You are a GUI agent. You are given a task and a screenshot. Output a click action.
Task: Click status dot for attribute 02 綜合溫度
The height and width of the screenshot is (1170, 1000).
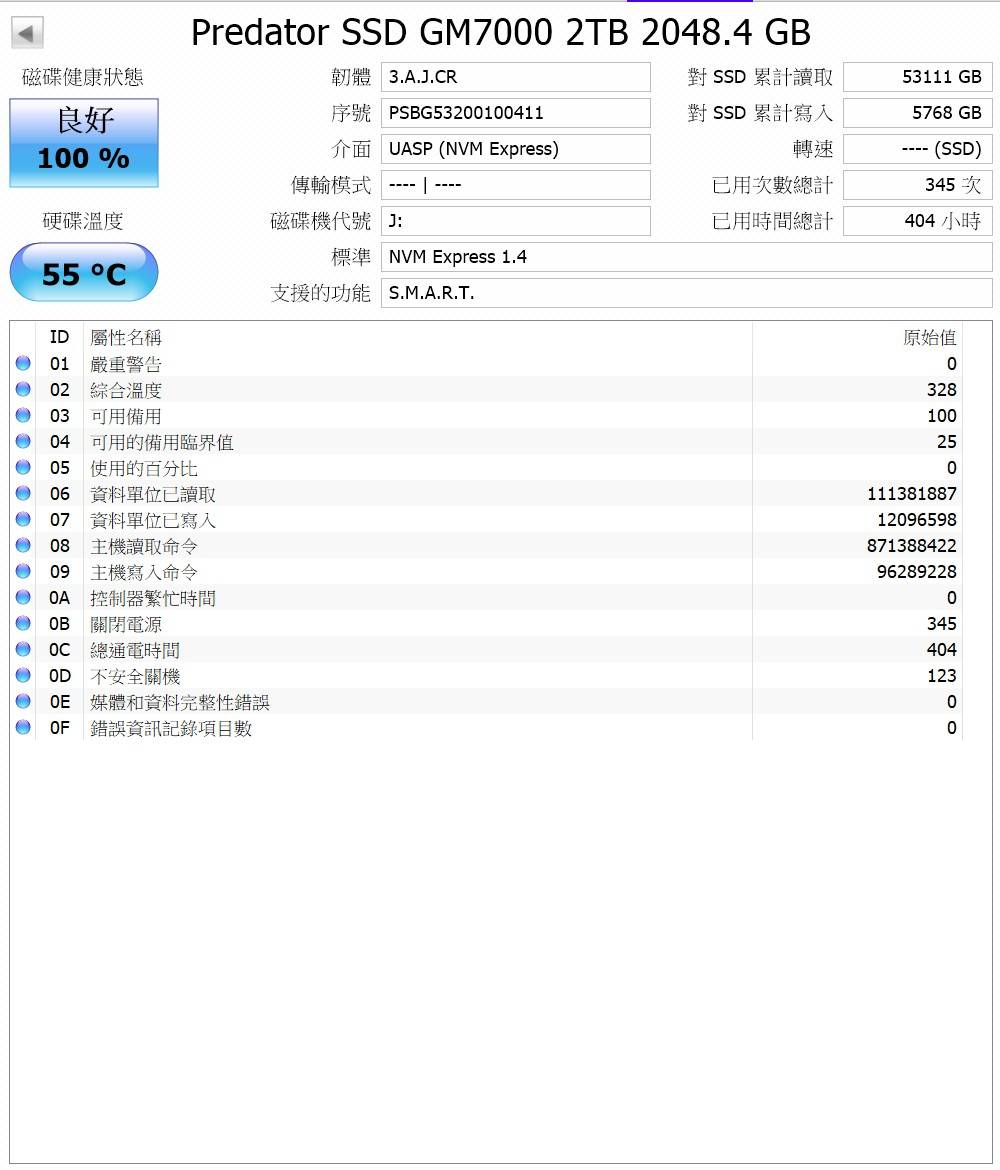click(x=23, y=390)
